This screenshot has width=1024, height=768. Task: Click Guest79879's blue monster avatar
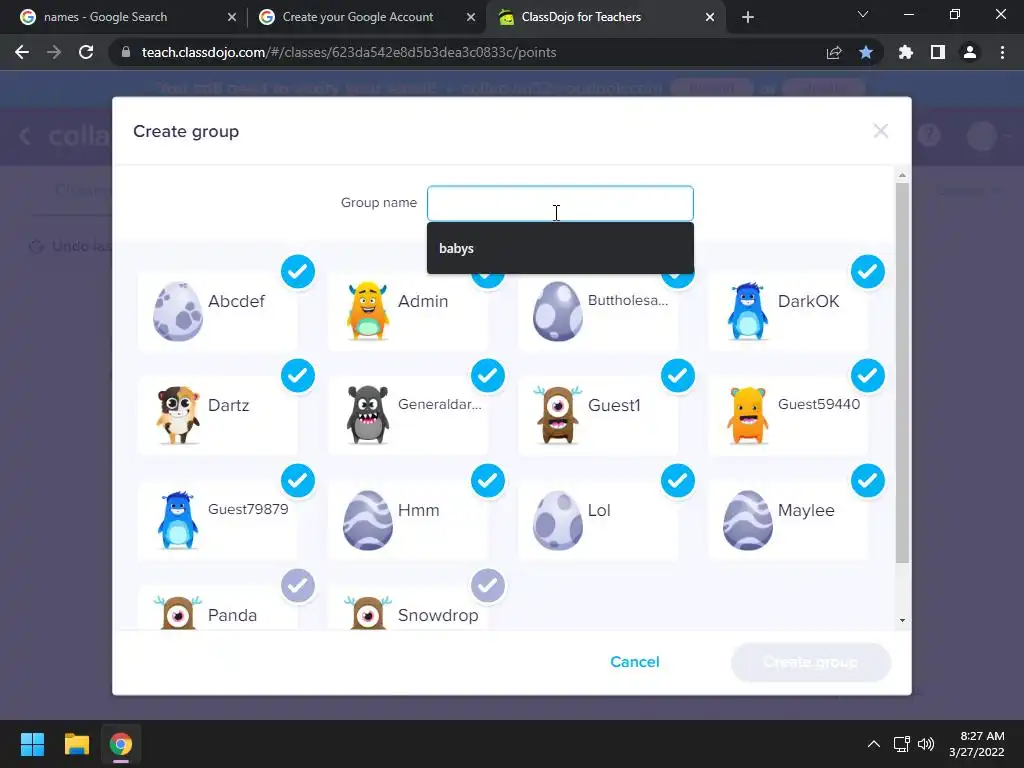click(178, 520)
